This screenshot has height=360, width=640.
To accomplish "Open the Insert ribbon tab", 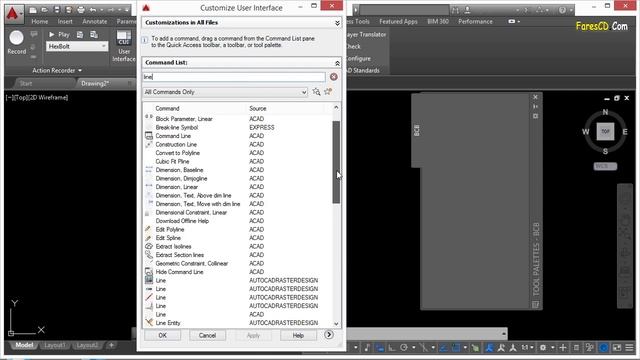I will tap(65, 22).
